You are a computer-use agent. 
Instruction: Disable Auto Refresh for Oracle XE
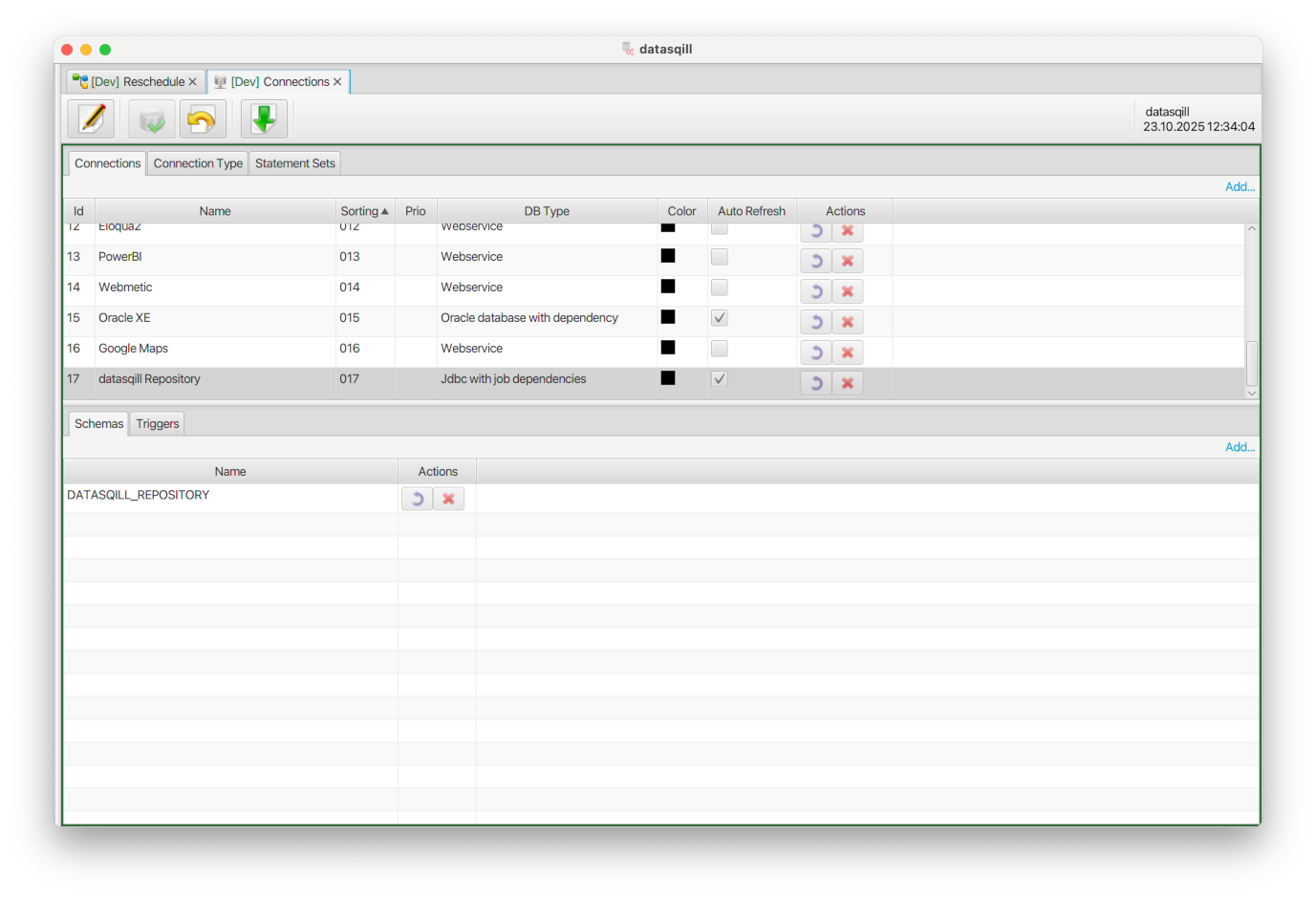tap(719, 317)
